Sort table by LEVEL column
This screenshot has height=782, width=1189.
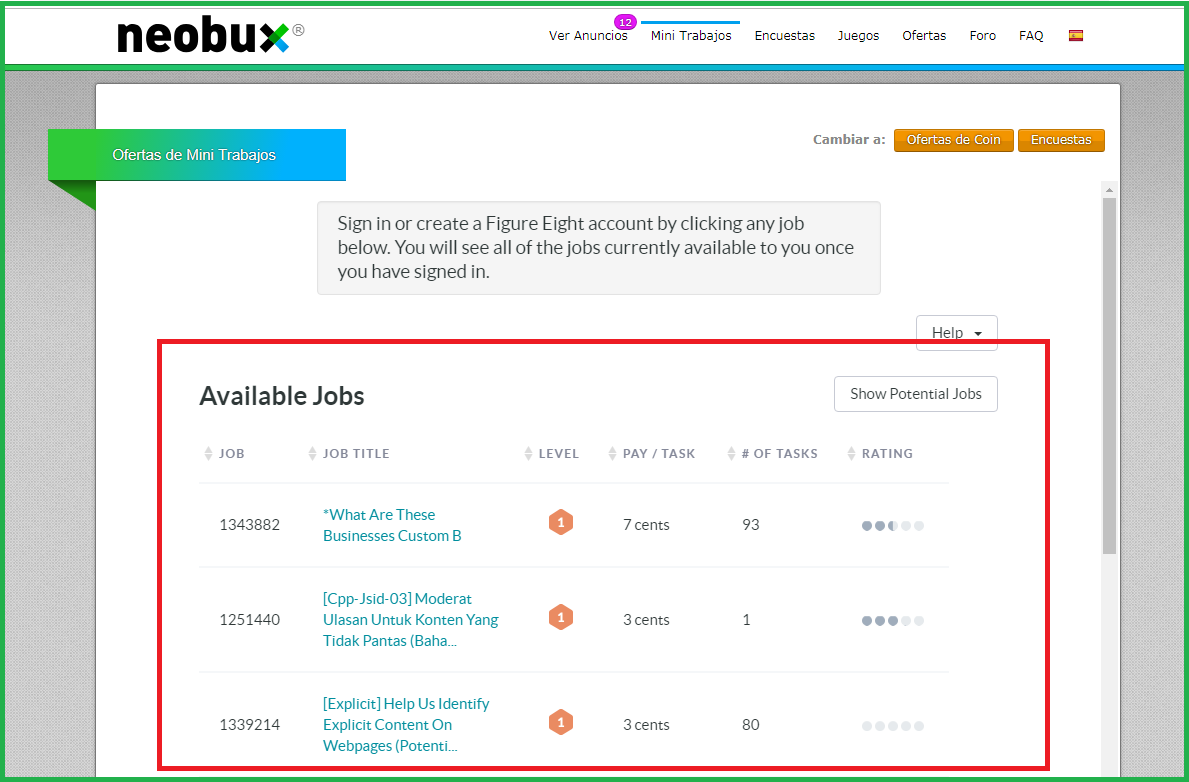click(551, 454)
